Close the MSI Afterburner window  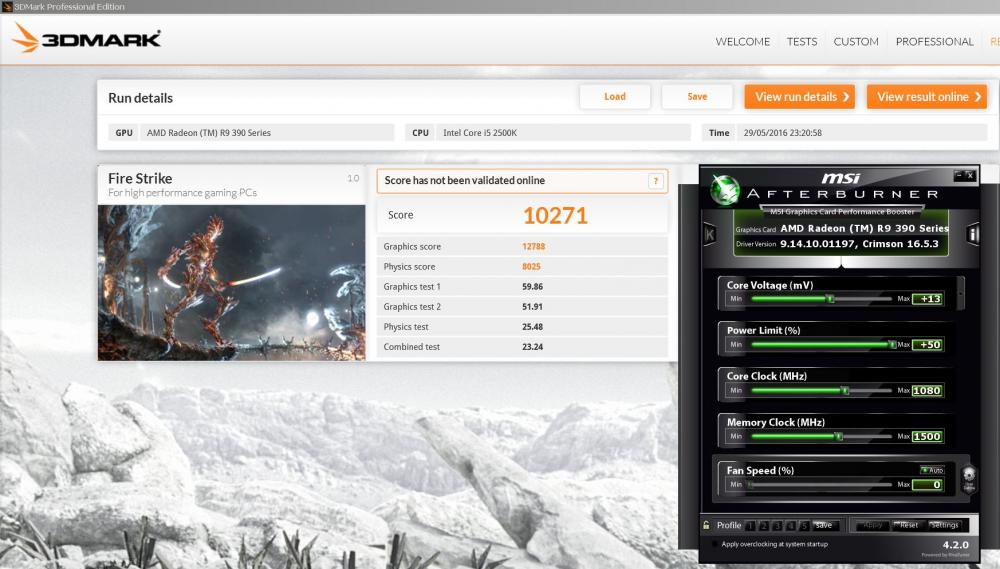(x=969, y=175)
